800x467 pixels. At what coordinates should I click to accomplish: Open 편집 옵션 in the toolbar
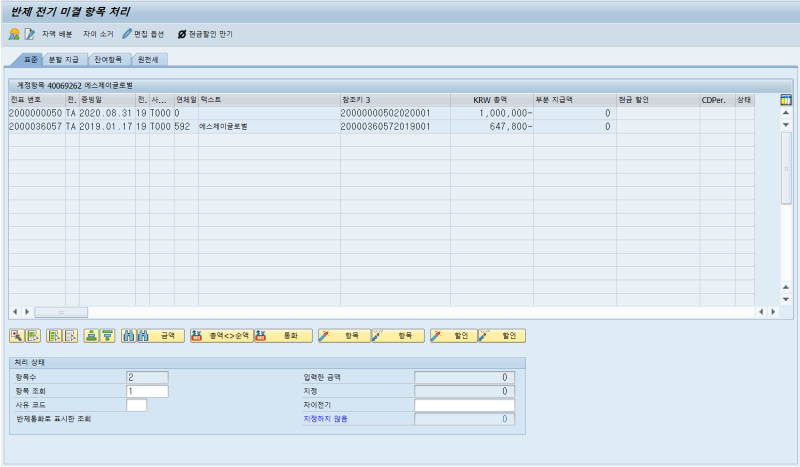[x=143, y=34]
